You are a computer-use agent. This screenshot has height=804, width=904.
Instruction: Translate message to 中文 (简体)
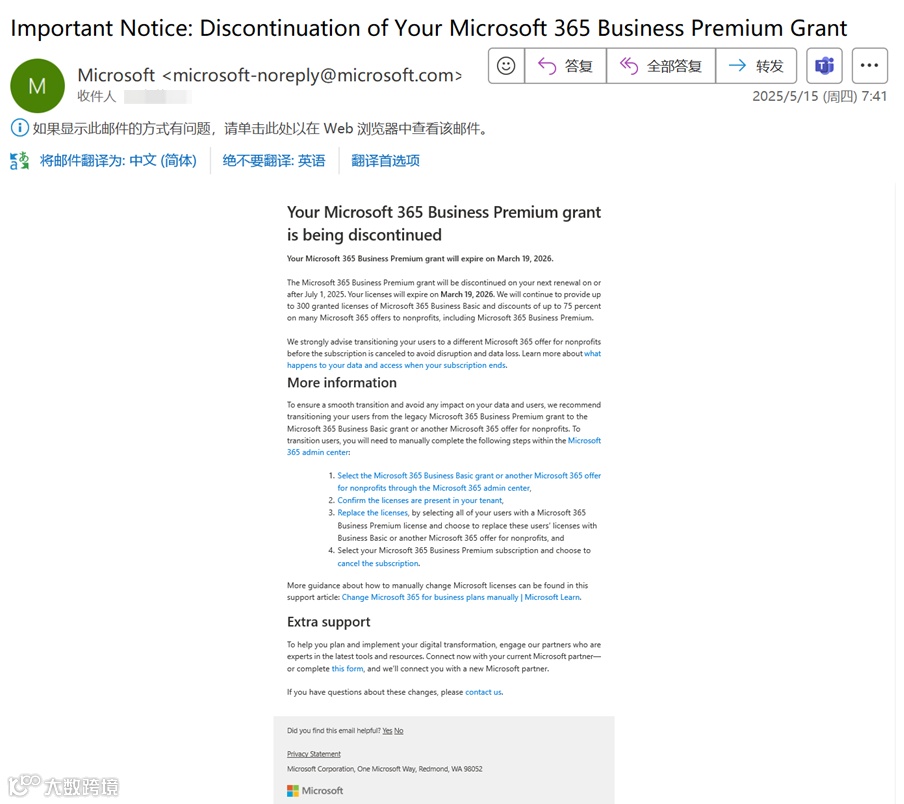pos(118,160)
